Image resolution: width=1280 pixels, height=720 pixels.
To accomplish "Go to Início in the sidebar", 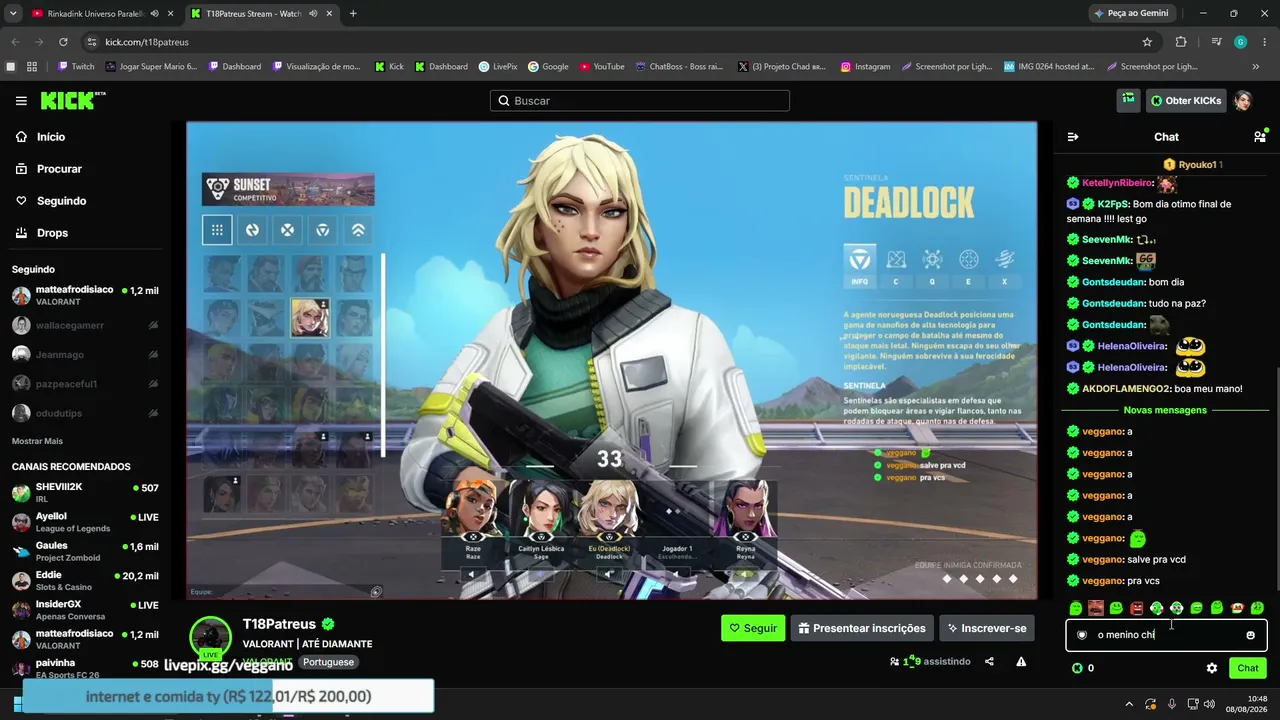I will pos(41,137).
